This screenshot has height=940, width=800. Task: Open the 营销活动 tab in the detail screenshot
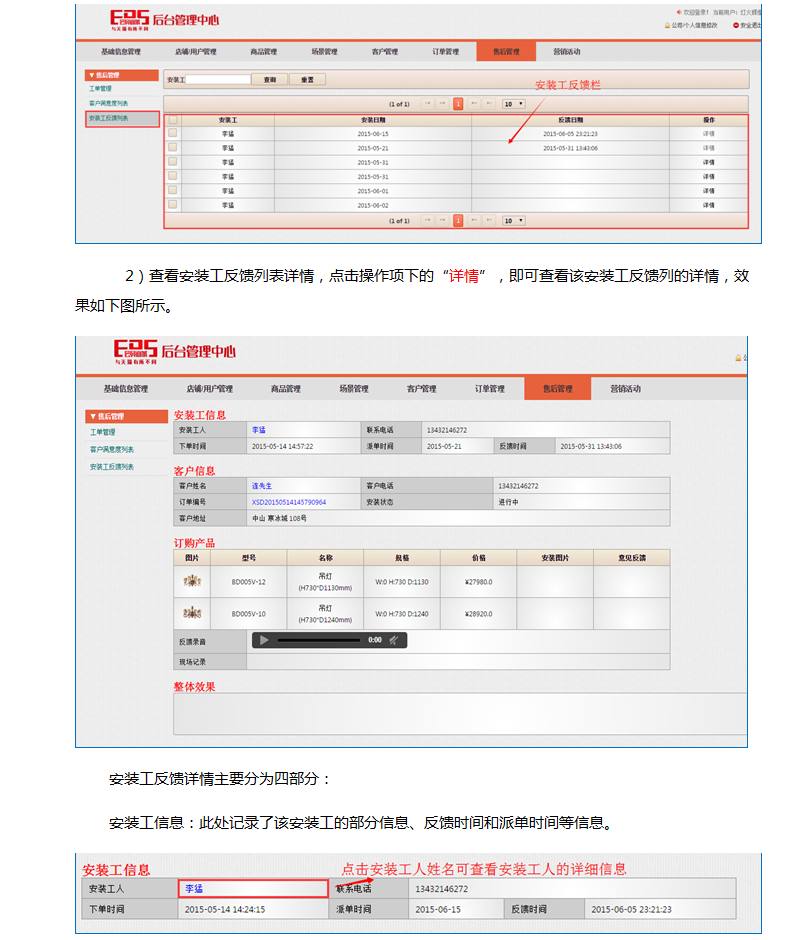[625, 388]
